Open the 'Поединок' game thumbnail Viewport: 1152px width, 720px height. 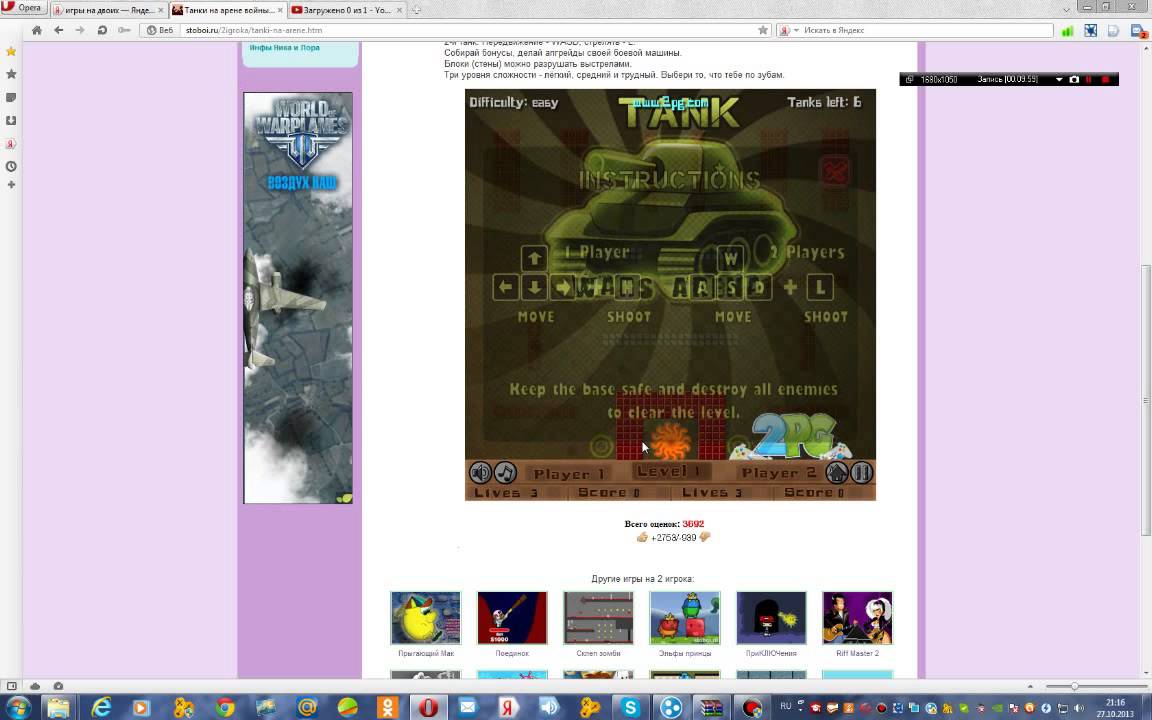512,618
